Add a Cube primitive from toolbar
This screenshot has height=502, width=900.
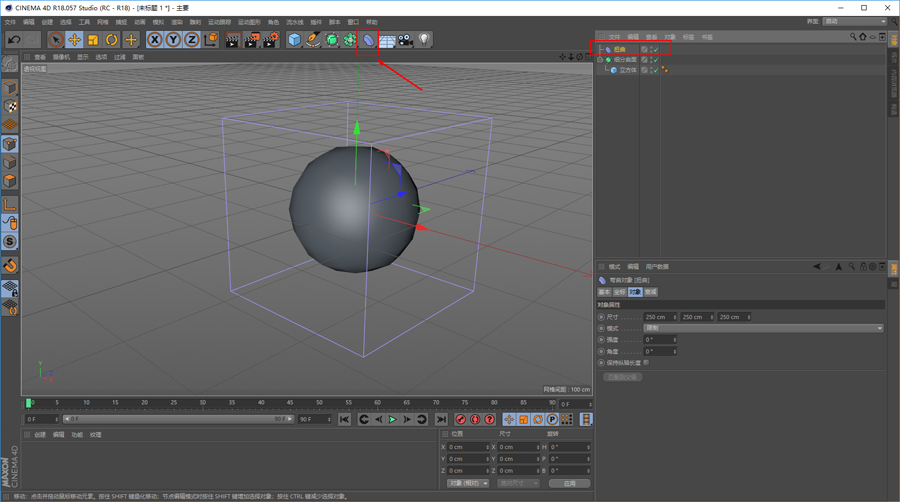point(294,40)
